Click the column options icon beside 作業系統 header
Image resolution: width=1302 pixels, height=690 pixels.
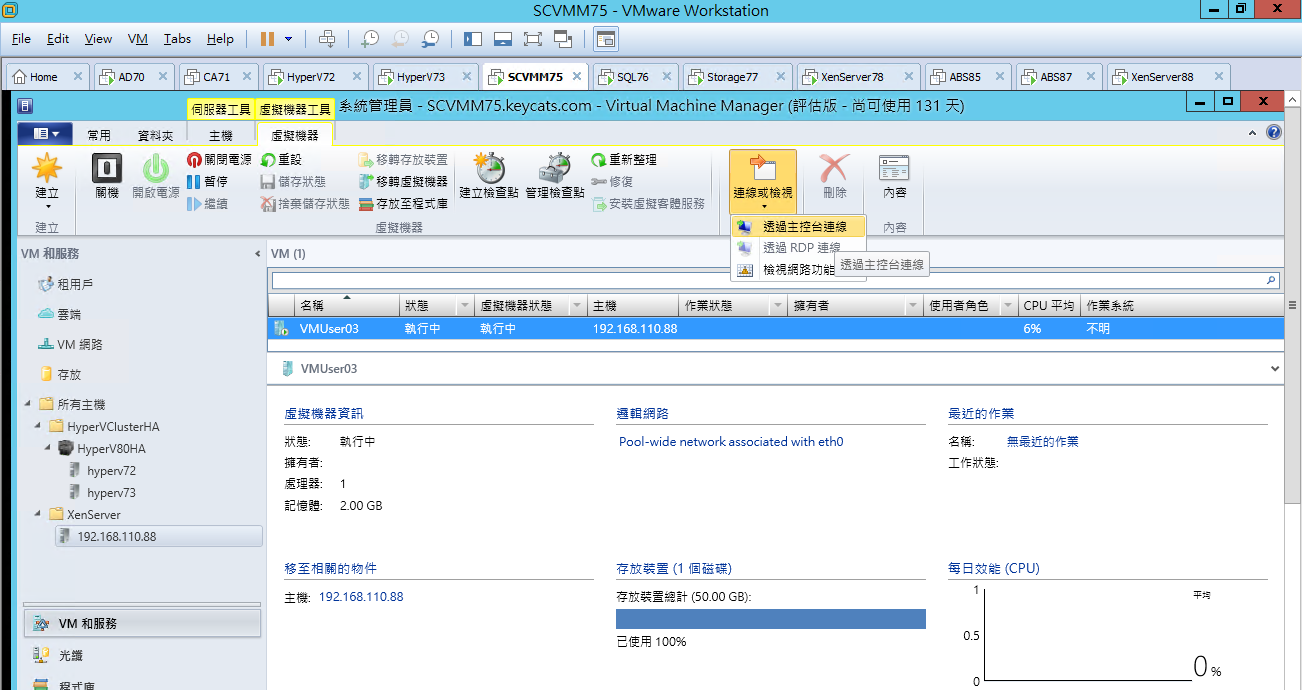1292,306
